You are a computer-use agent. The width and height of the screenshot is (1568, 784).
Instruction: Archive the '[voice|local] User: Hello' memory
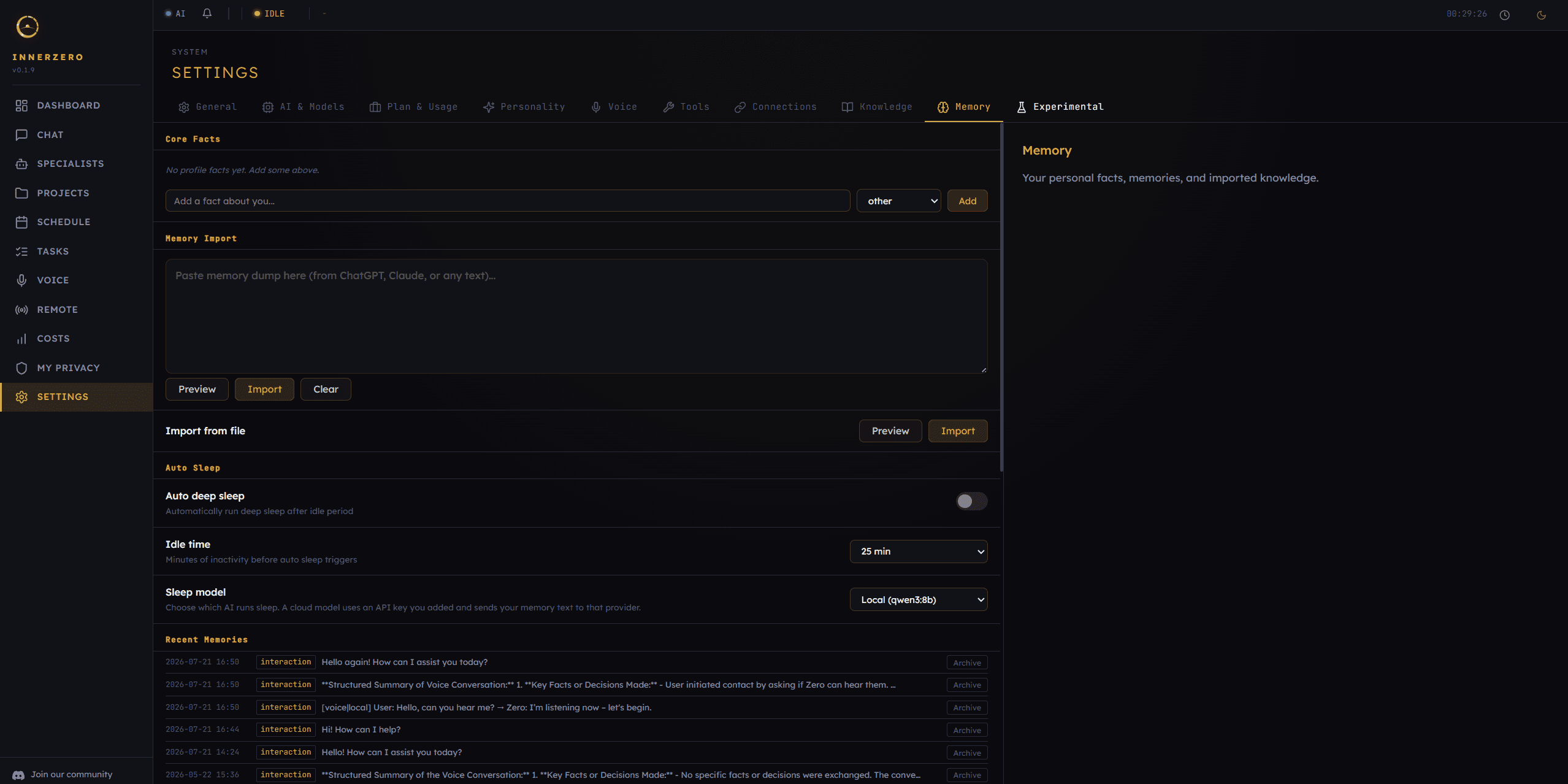click(x=967, y=707)
